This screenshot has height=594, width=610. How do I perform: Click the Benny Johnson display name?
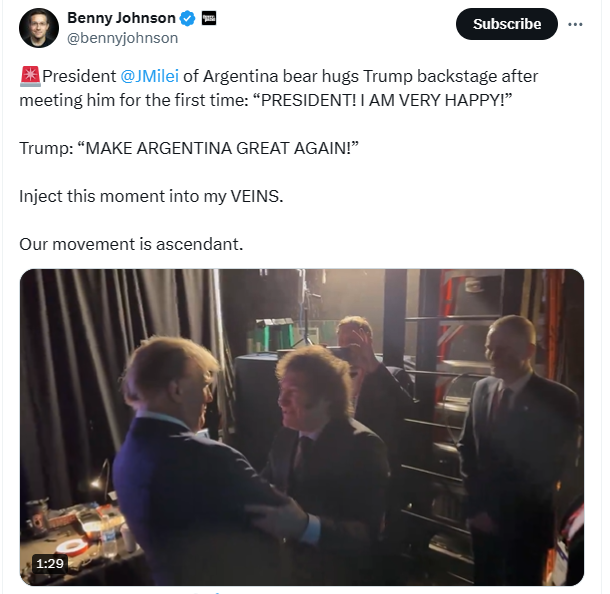click(x=121, y=18)
